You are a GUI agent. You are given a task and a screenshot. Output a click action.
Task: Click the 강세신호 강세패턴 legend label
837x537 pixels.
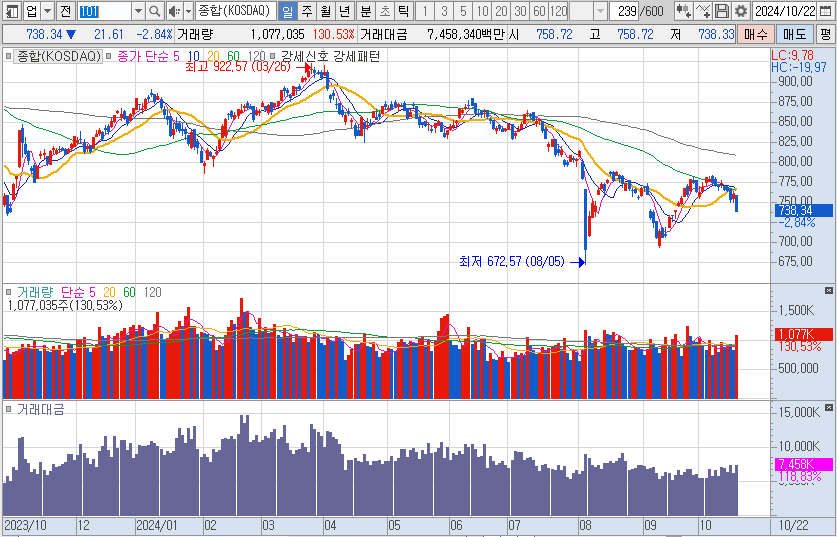click(x=330, y=56)
